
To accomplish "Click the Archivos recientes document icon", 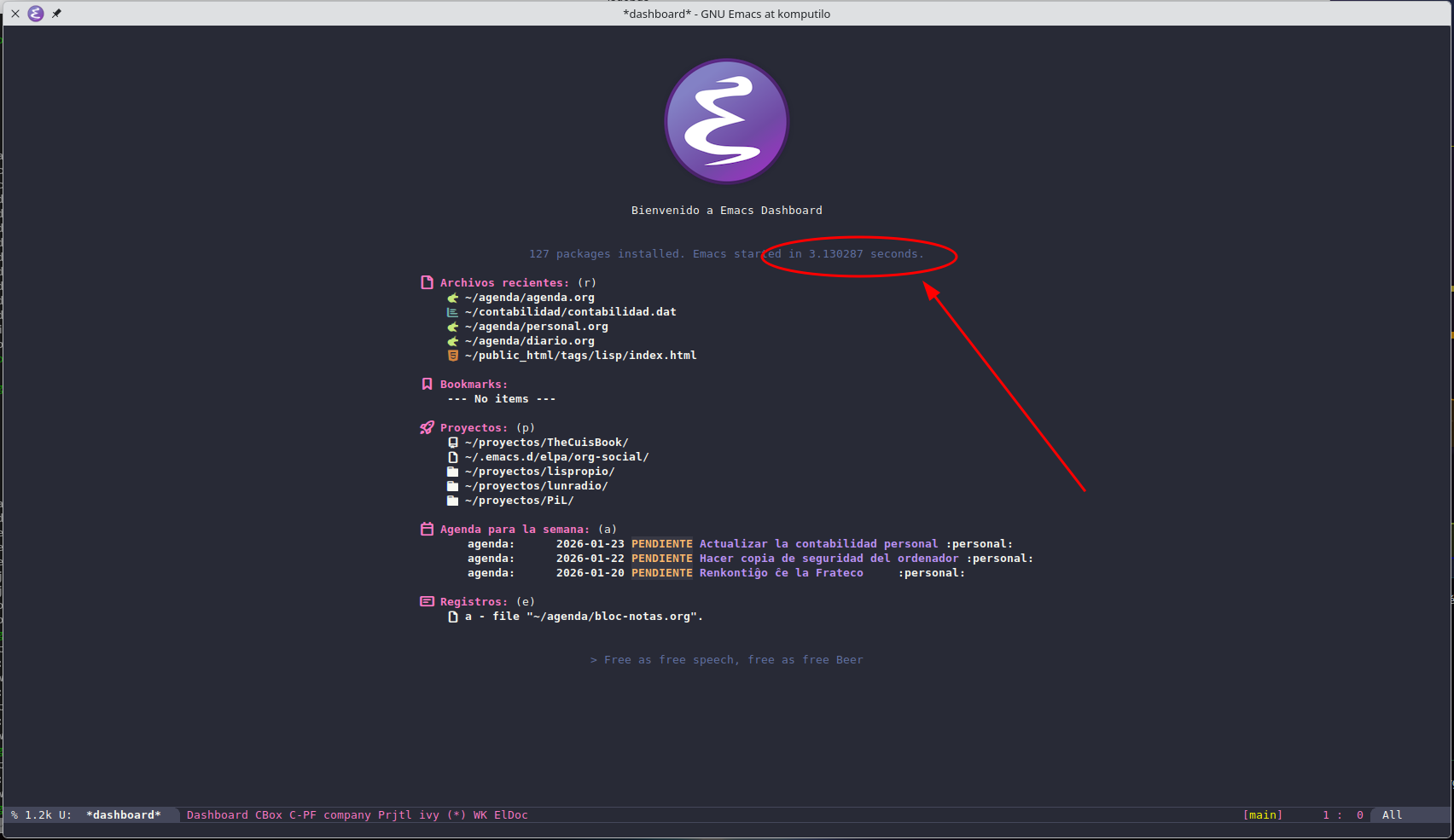I will point(427,282).
